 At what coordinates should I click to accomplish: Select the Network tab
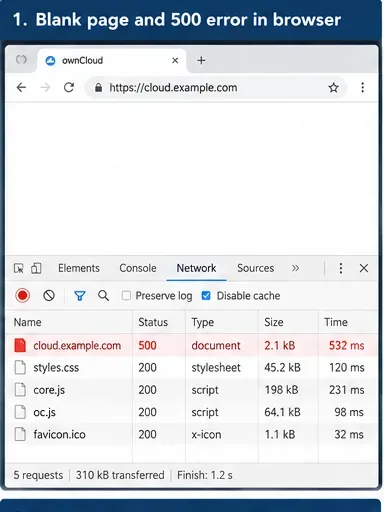tap(196, 268)
